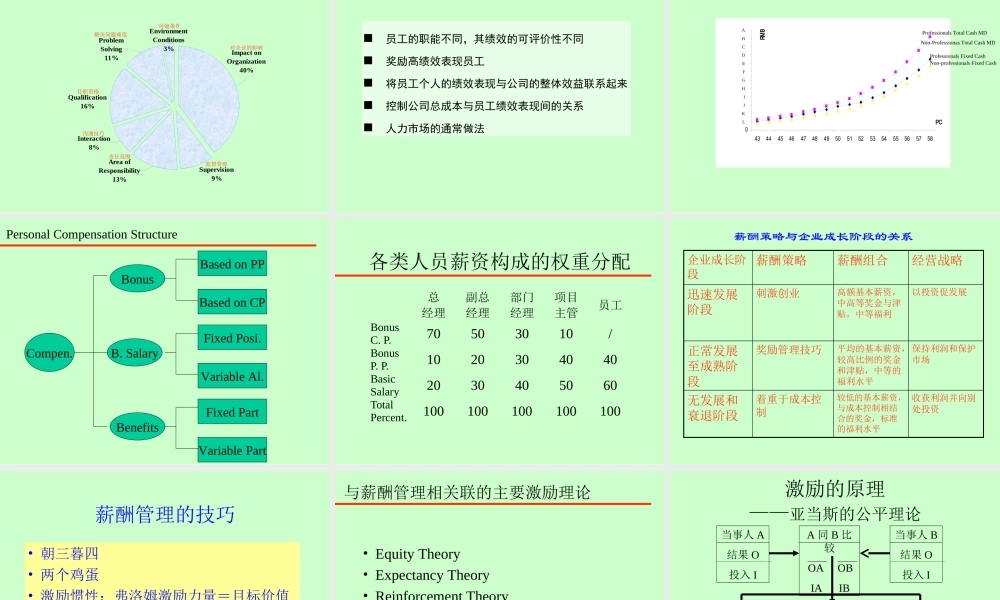Select the 'Benefits' ellipse node
This screenshot has width=1000, height=600.
click(136, 427)
